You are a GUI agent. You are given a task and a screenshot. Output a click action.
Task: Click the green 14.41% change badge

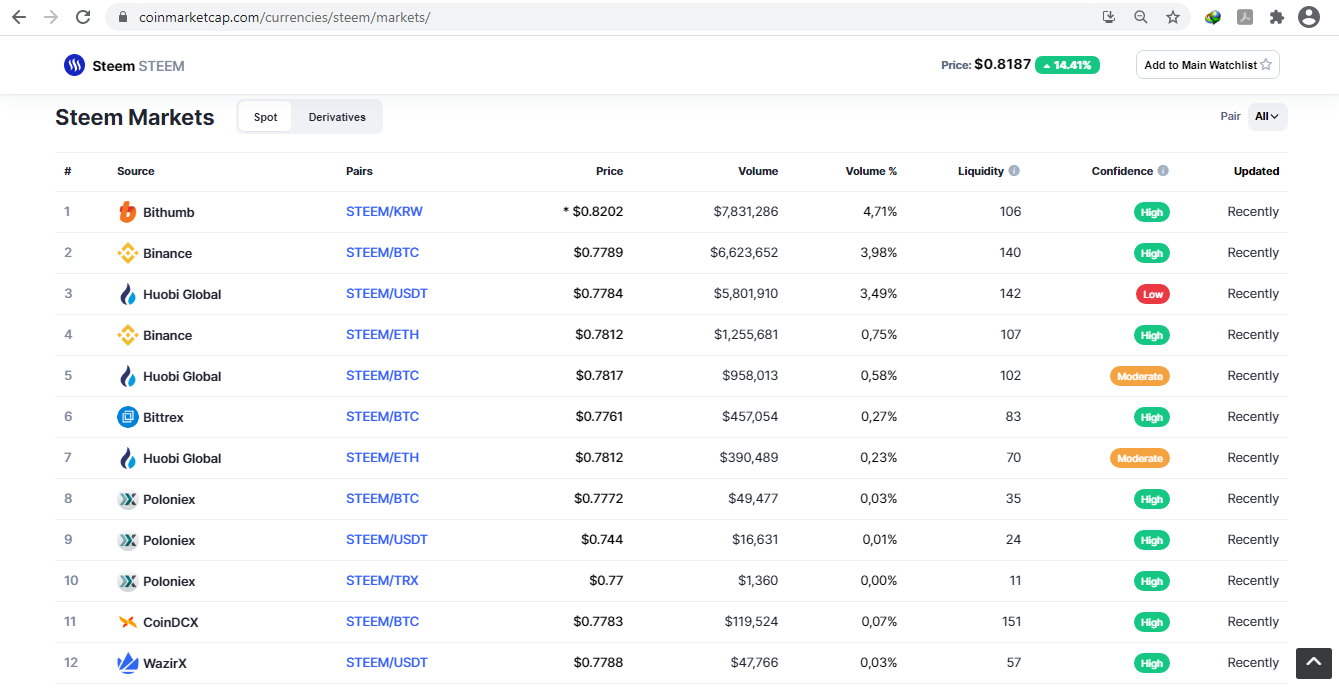(1067, 65)
